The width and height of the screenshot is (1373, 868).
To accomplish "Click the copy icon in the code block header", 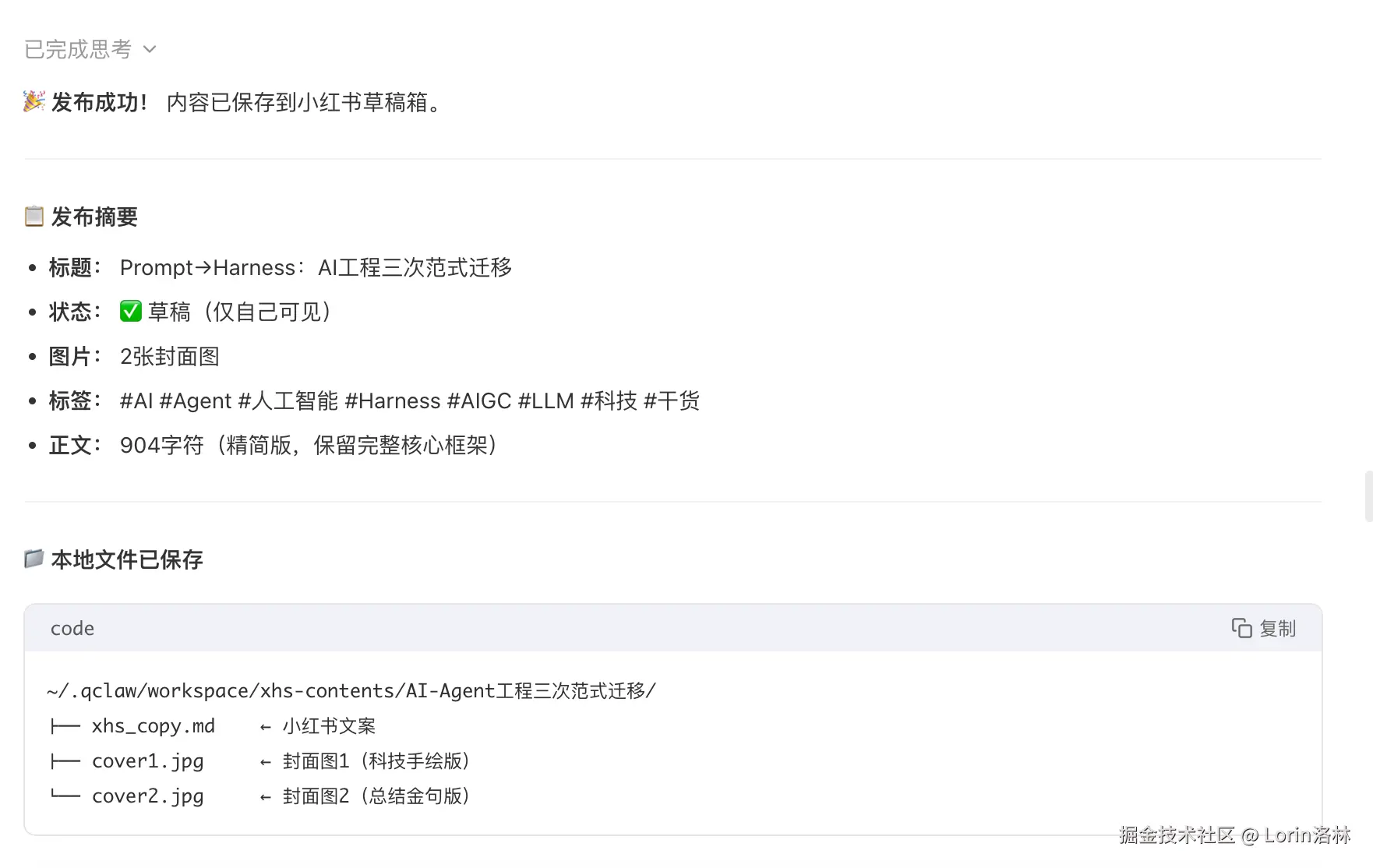I will point(1241,628).
